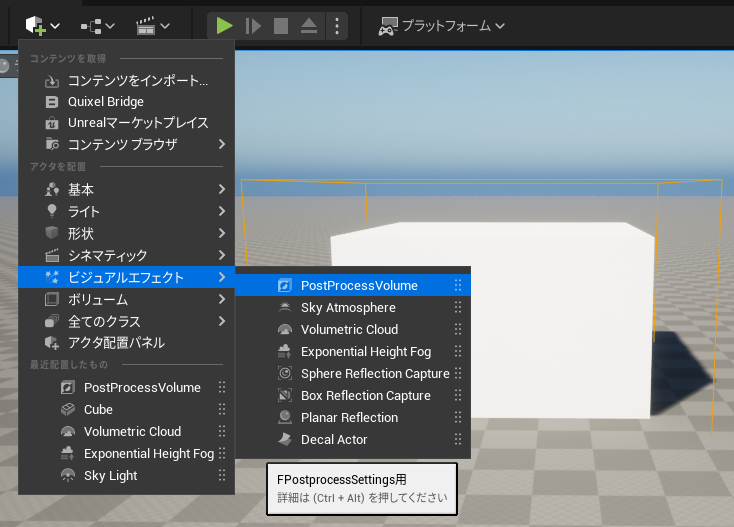Select Sky Atmosphere in visual effects submenu
Screen dimensions: 734x527
coord(347,308)
